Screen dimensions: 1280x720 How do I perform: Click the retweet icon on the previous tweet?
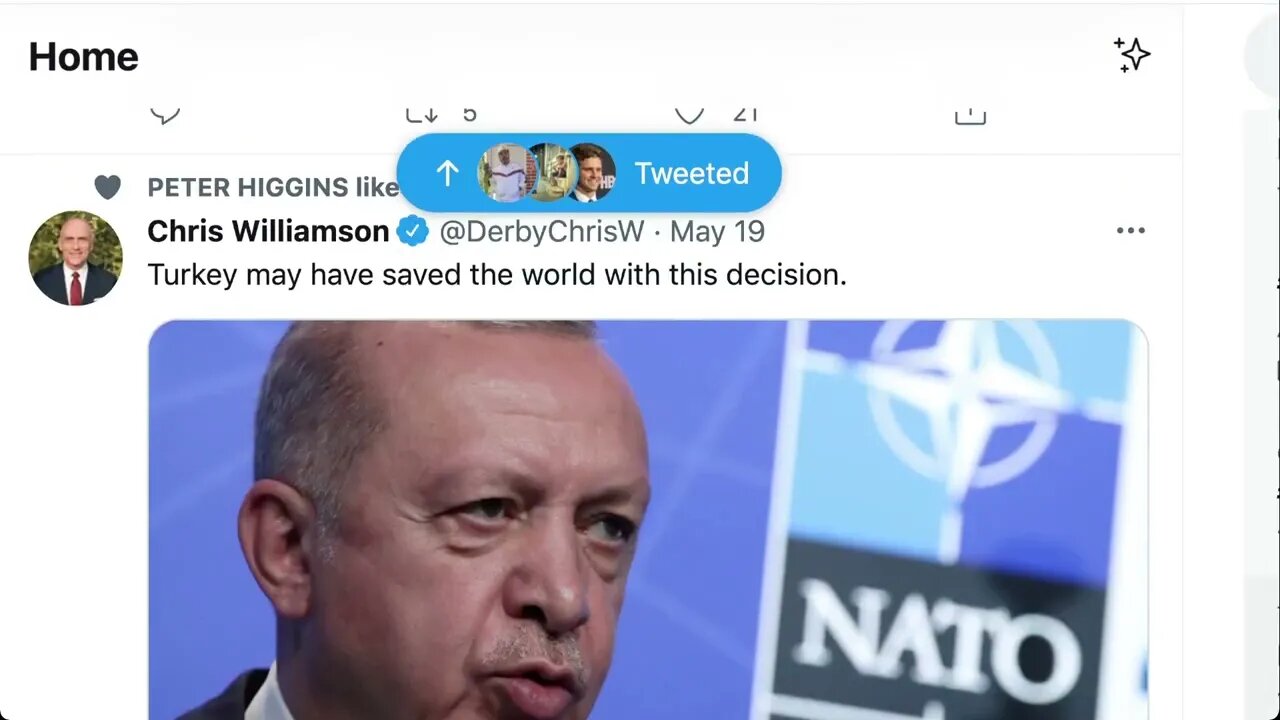(421, 115)
